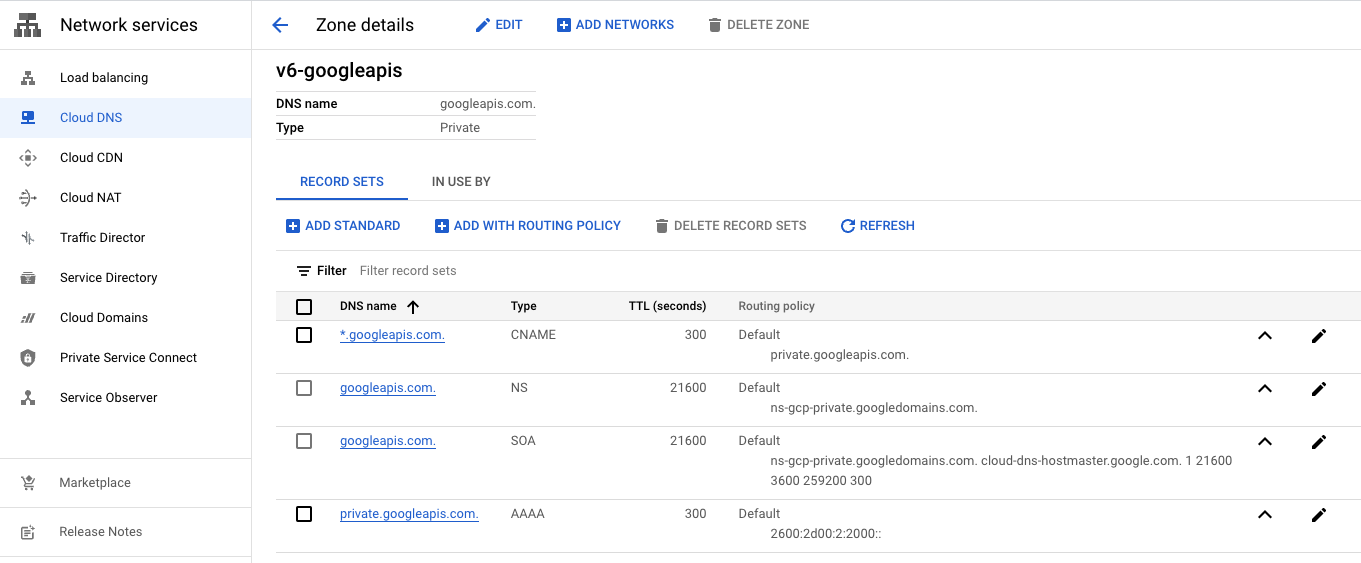Toggle the select-all checkbox in the table header
This screenshot has height=563, width=1361.
pyautogui.click(x=304, y=307)
